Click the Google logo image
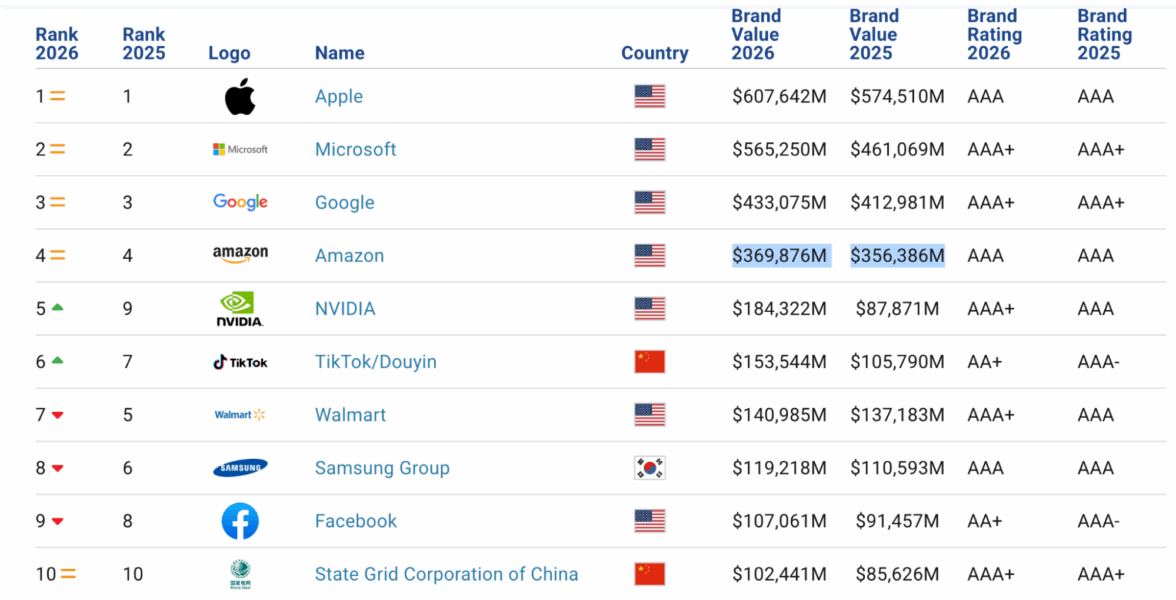 point(240,202)
